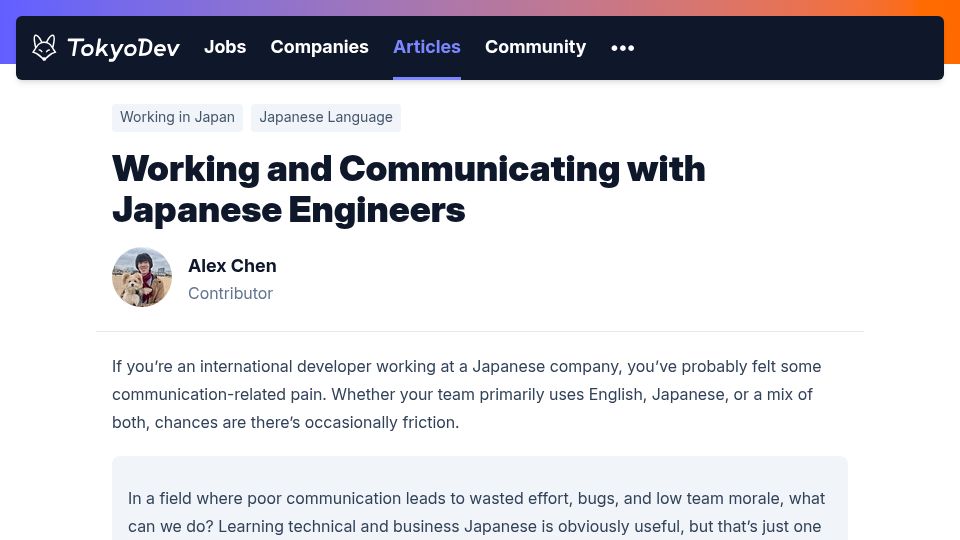The width and height of the screenshot is (960, 540).
Task: Open the TokyoDev home wordmark
Action: (123, 48)
